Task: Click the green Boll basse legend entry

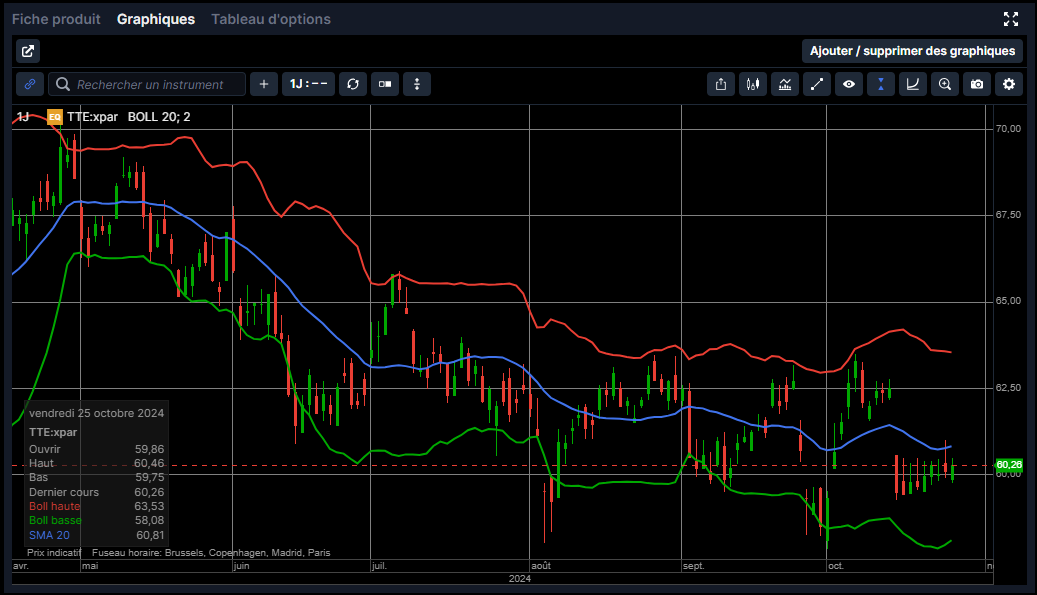Action: point(55,521)
